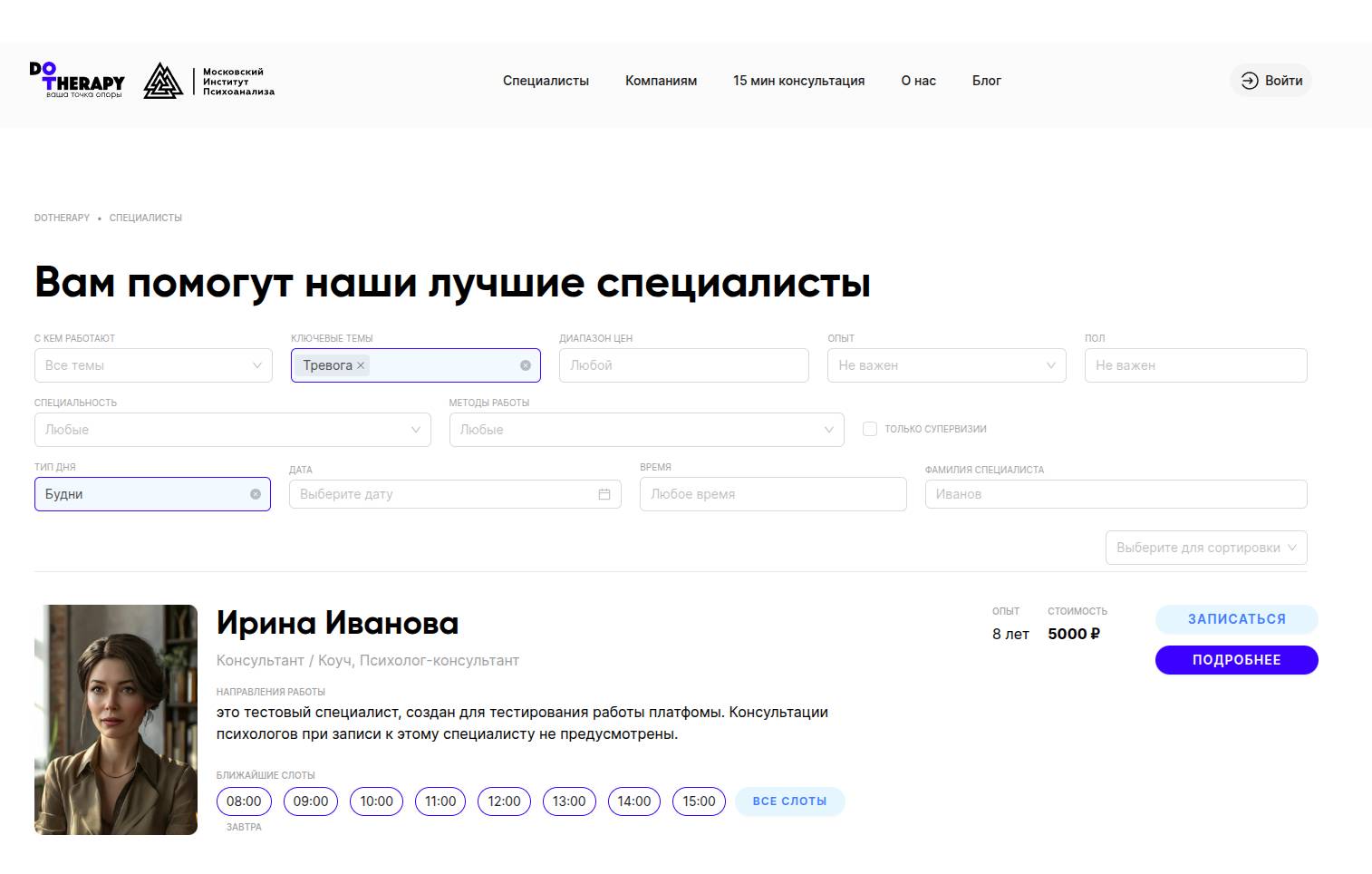The width and height of the screenshot is (1372, 874).
Task: Show Все слоты for the specialist
Action: click(x=789, y=801)
